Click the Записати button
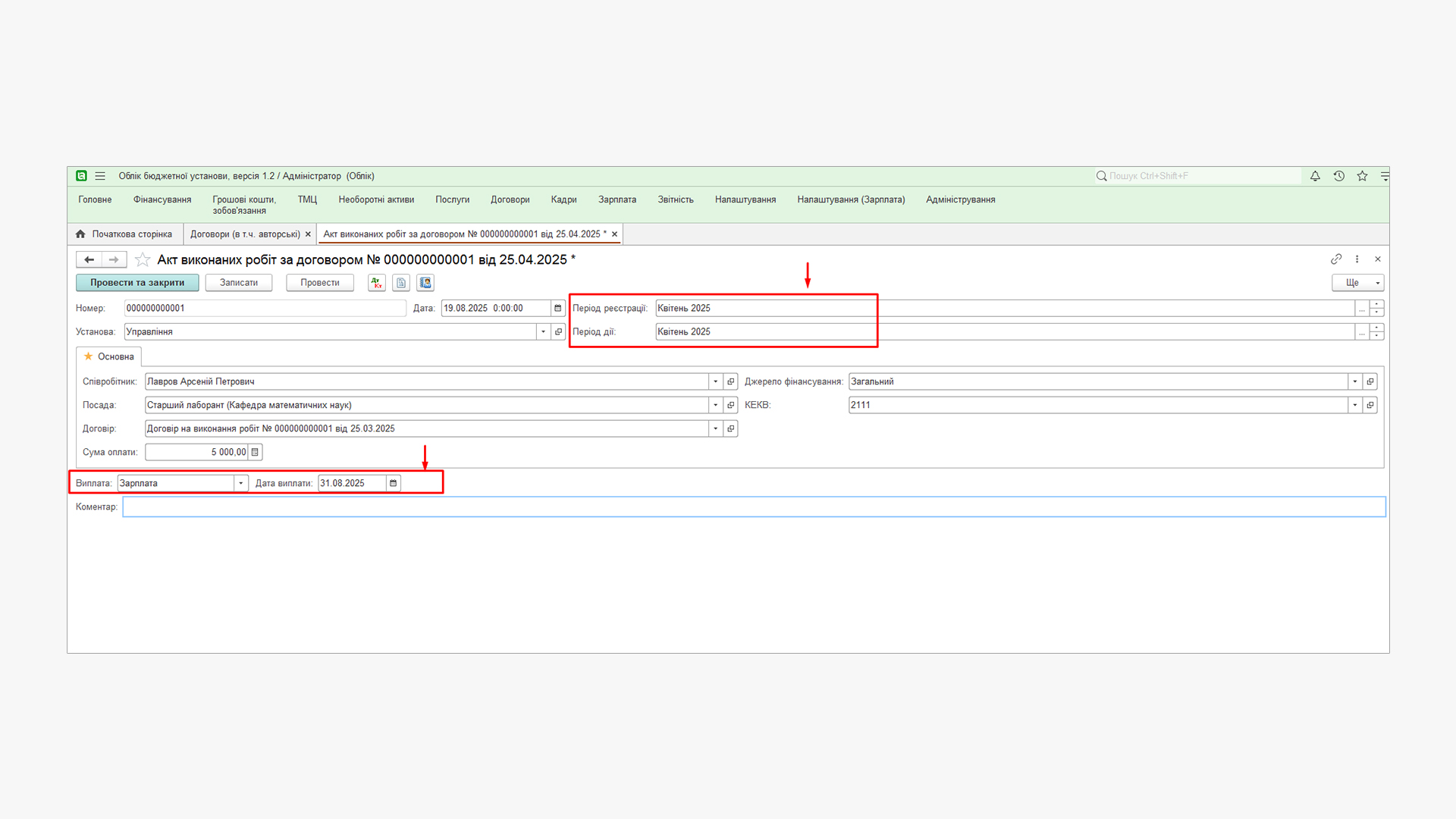Screen dimensions: 1456x819 [239, 283]
